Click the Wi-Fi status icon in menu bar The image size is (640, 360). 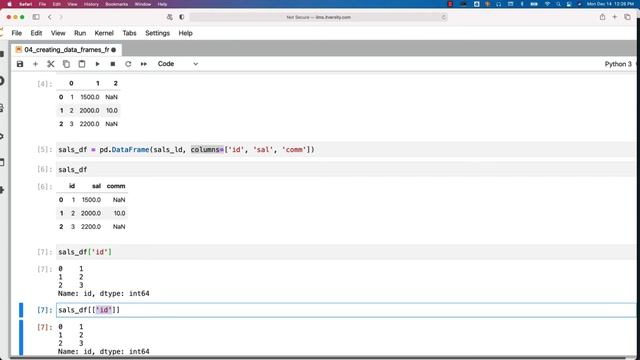click(547, 4)
